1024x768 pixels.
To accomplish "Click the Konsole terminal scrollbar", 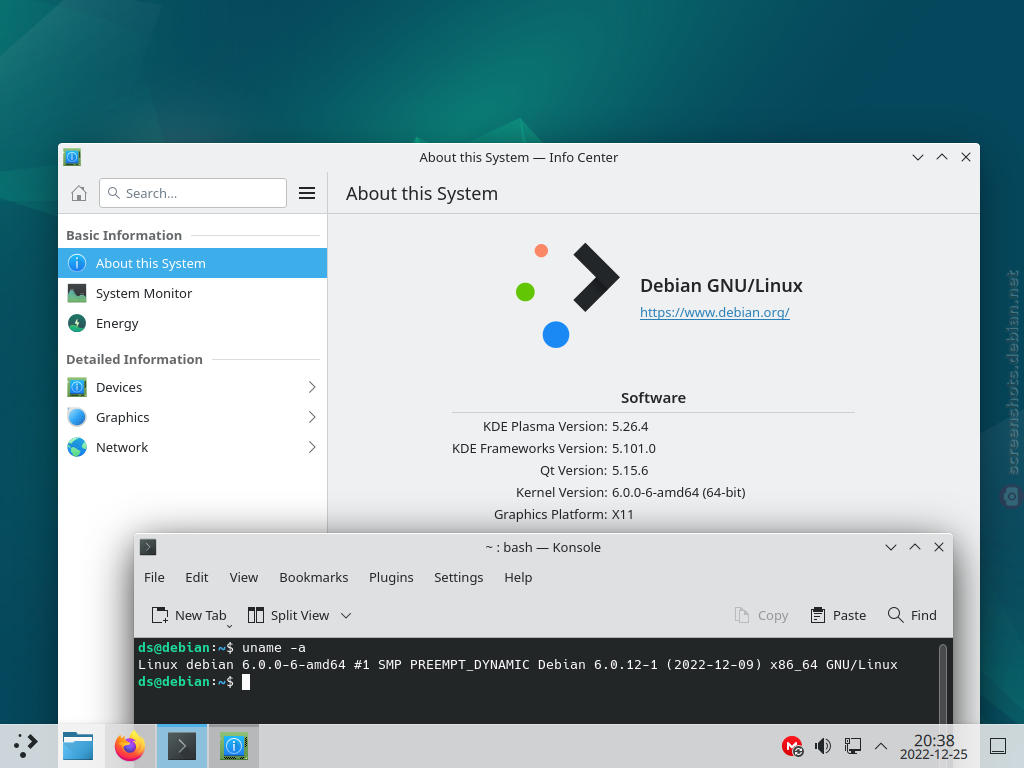I will (x=942, y=682).
